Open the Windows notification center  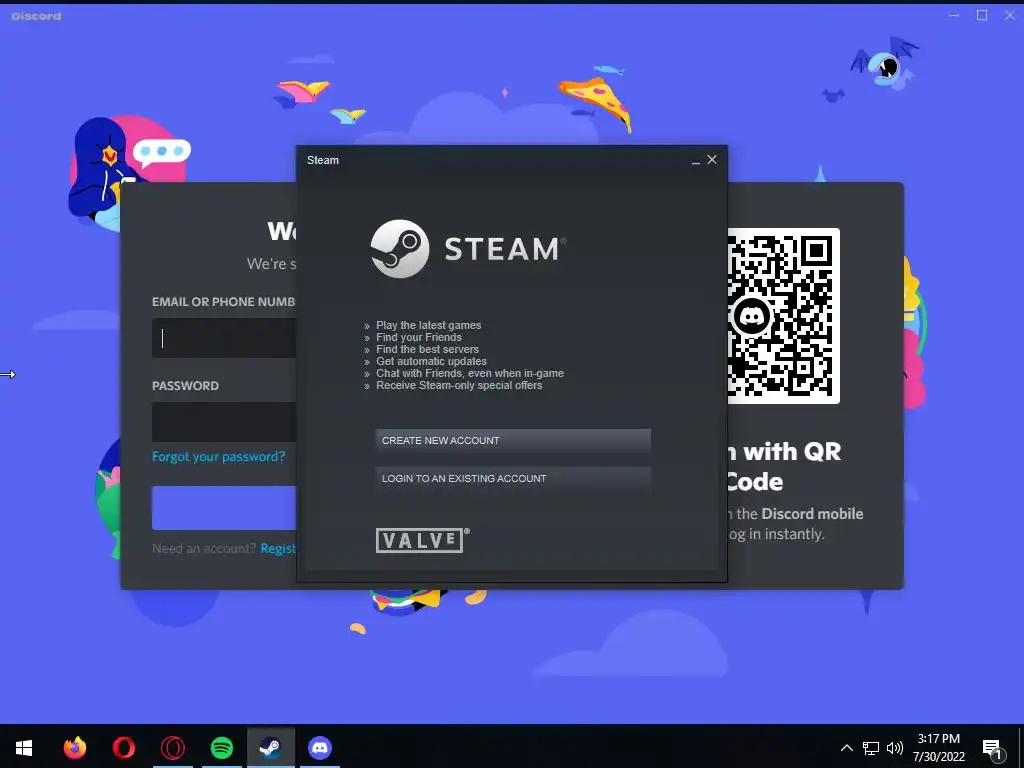pyautogui.click(x=993, y=748)
